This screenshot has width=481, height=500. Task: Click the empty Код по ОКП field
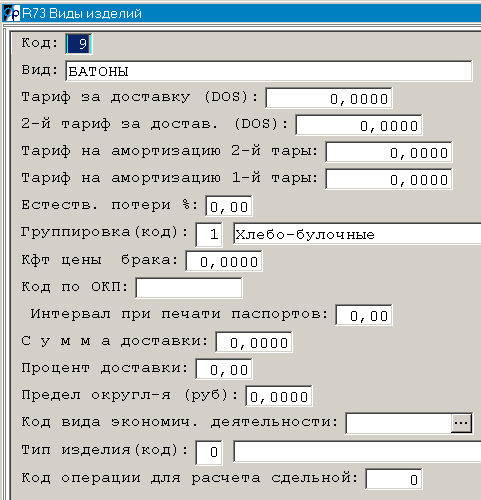(x=189, y=288)
